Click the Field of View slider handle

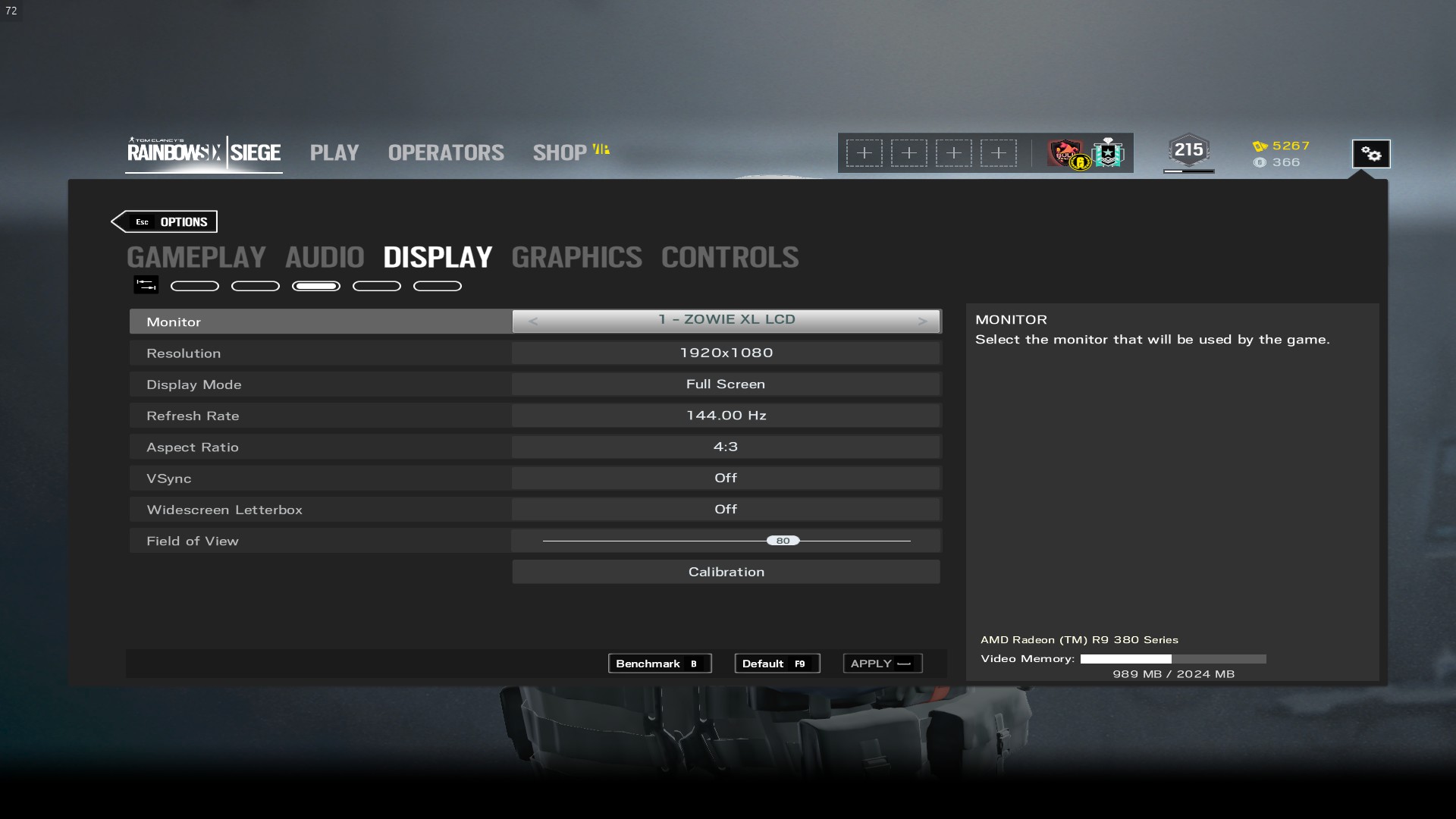tap(783, 541)
